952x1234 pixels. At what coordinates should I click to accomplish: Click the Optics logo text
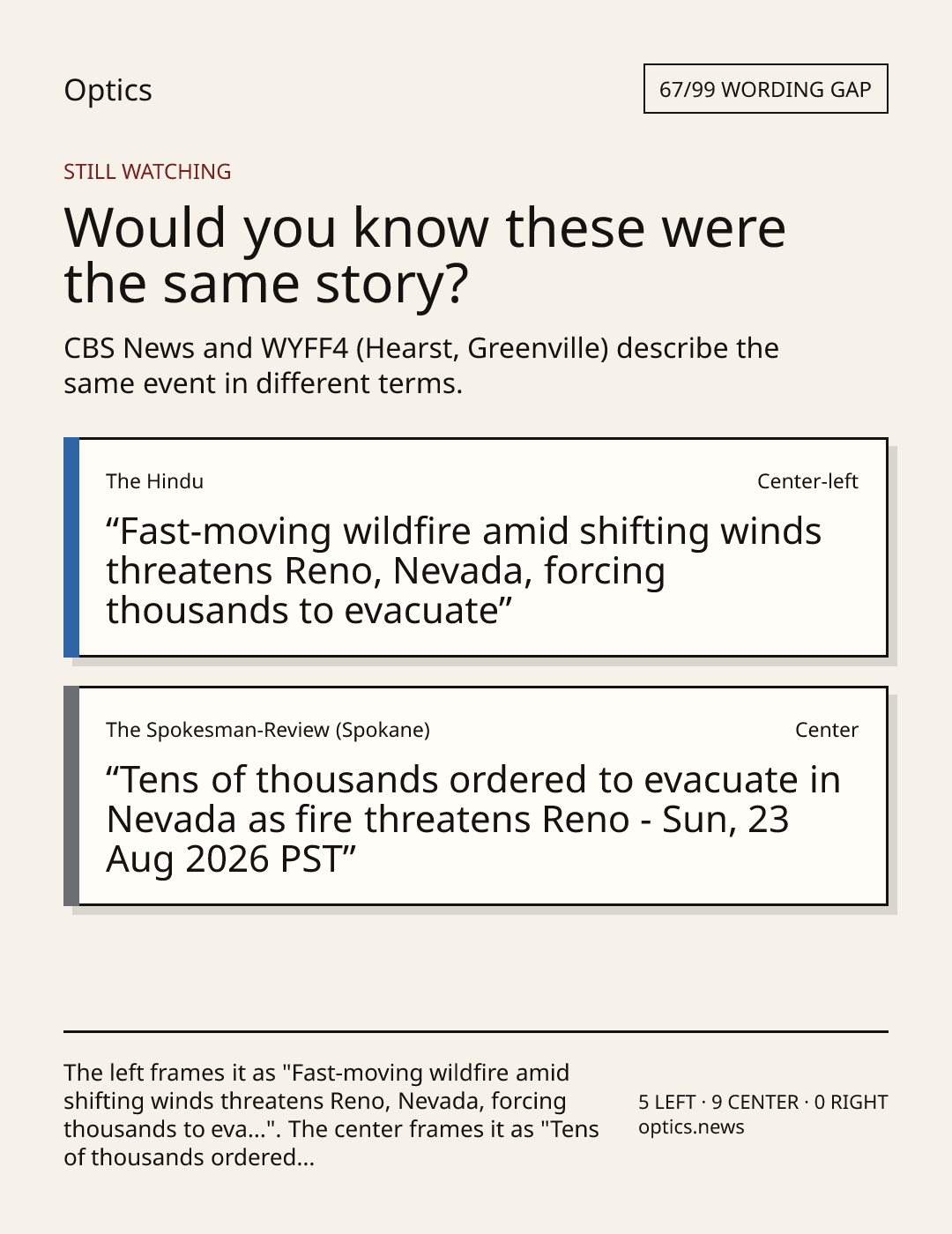click(x=108, y=90)
